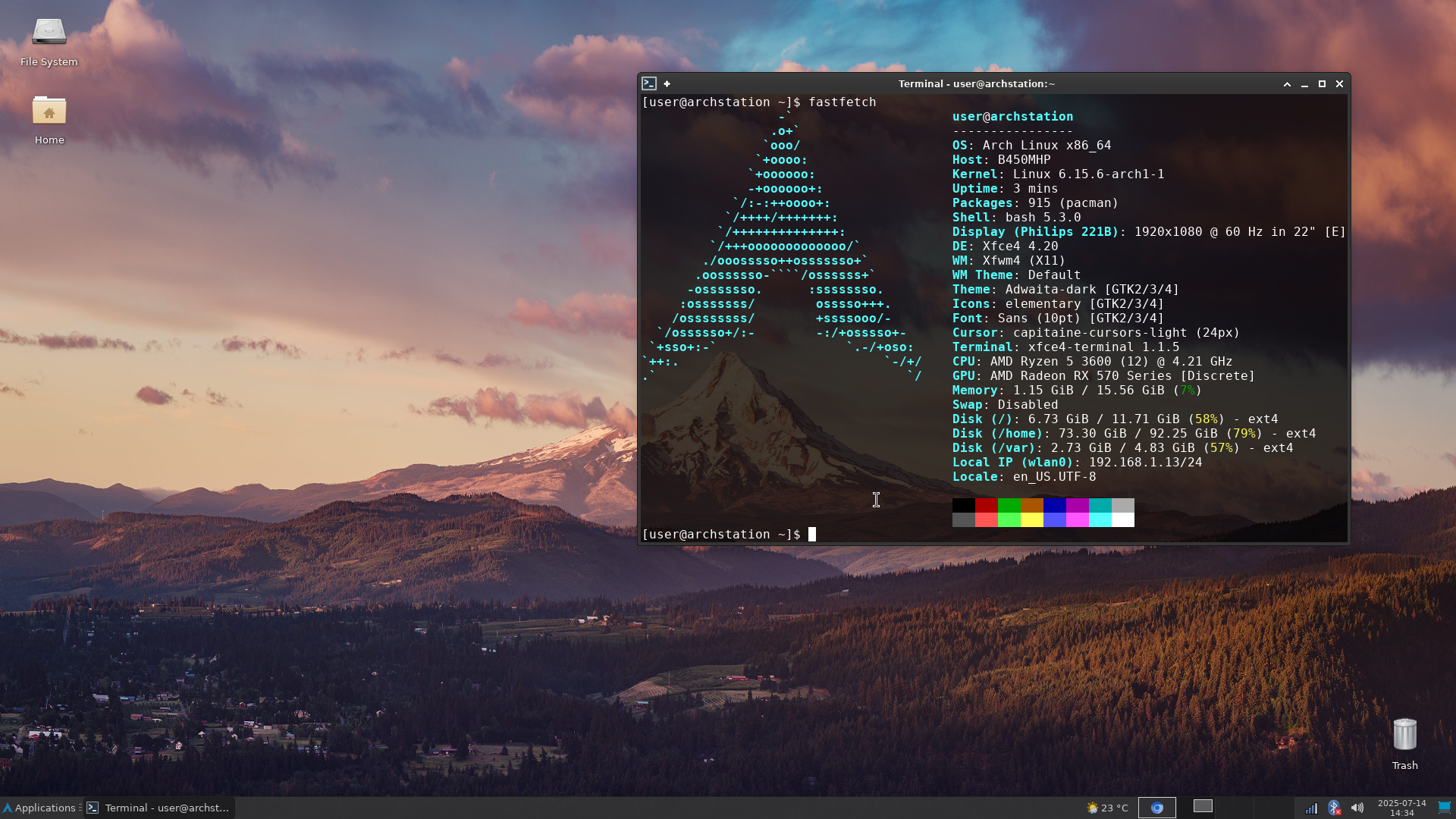Click the bright yellow swatch in the bottom palette row
The image size is (1456, 819).
(1032, 520)
